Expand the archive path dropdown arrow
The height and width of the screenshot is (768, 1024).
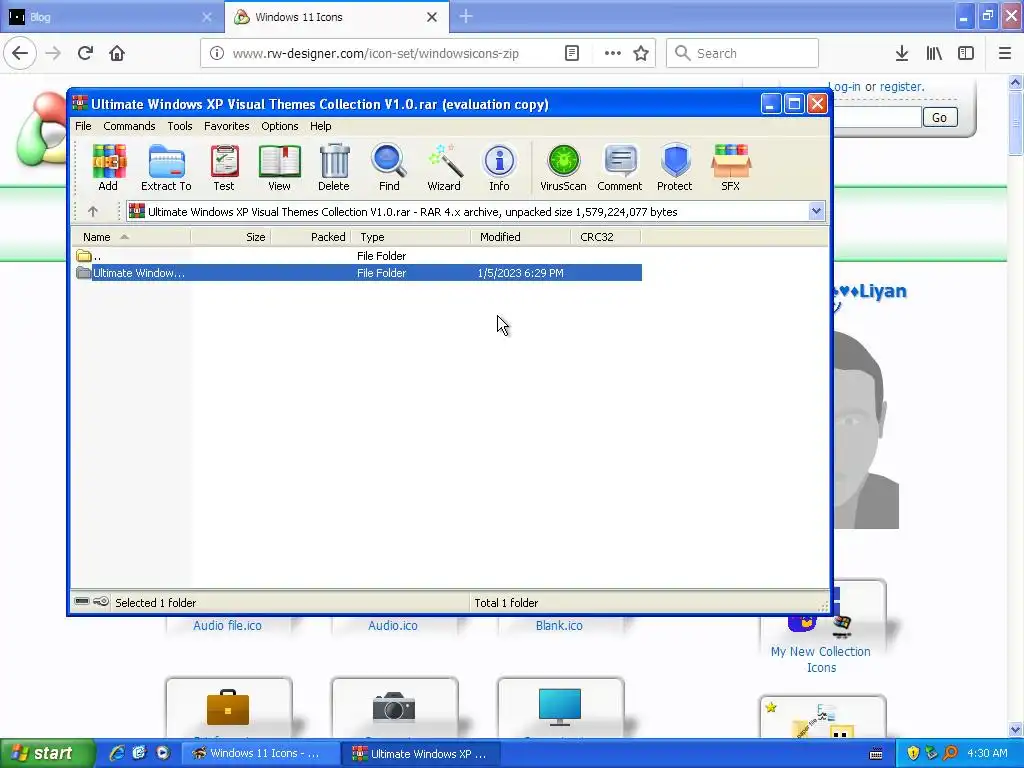point(816,211)
